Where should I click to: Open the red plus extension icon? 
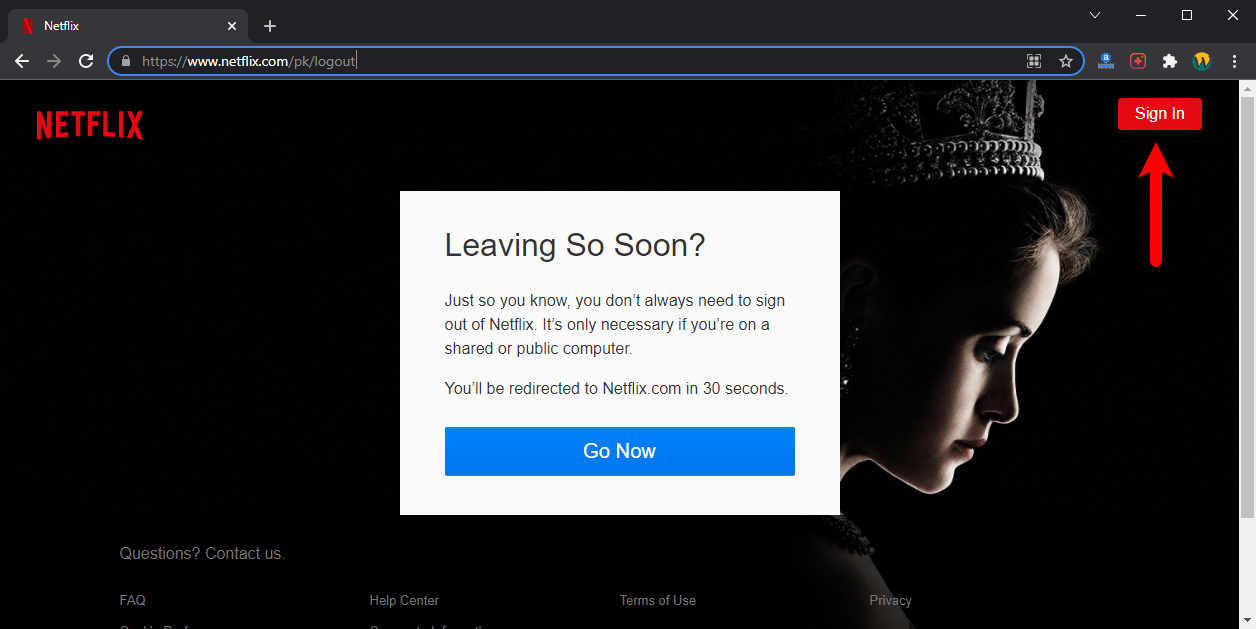pyautogui.click(x=1138, y=61)
